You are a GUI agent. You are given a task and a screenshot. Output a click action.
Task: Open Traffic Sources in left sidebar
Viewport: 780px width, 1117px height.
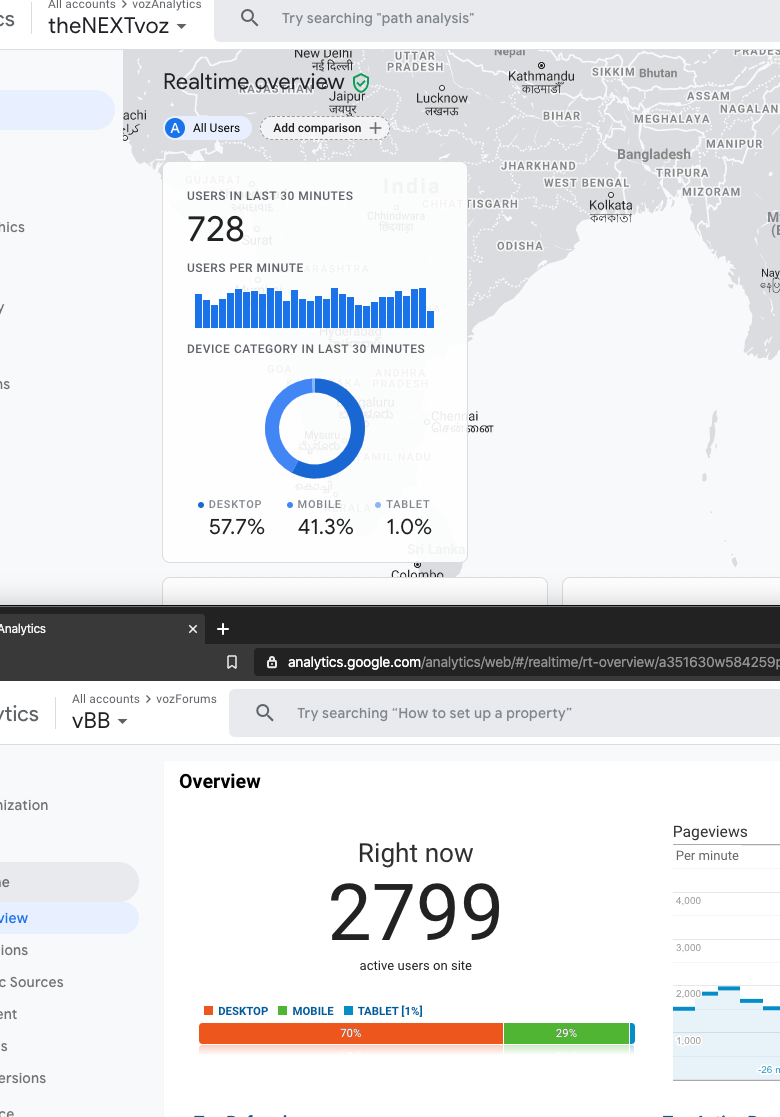[33, 982]
